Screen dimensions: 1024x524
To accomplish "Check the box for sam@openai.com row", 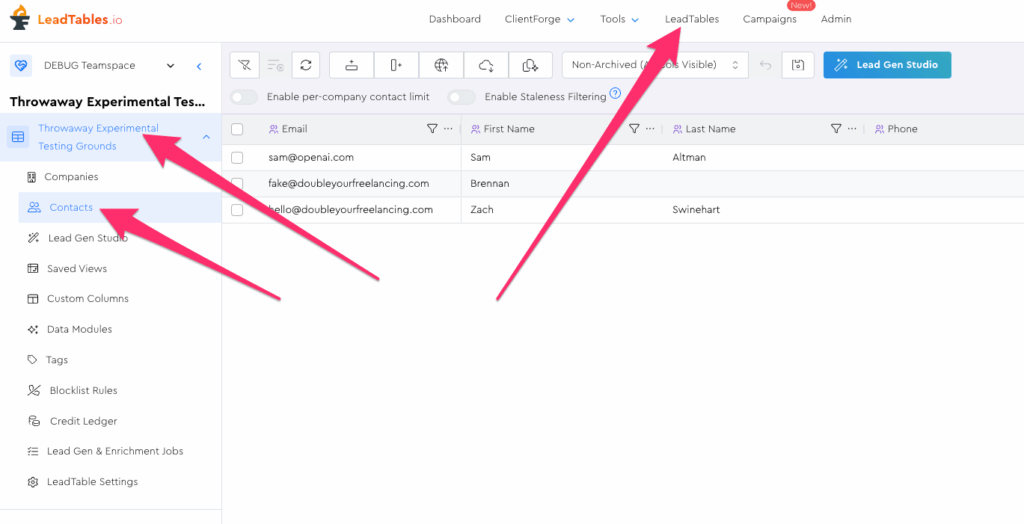I will pos(237,158).
